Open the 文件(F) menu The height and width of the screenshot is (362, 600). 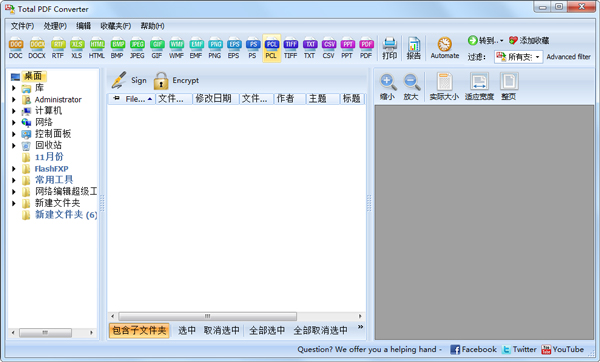coord(22,26)
